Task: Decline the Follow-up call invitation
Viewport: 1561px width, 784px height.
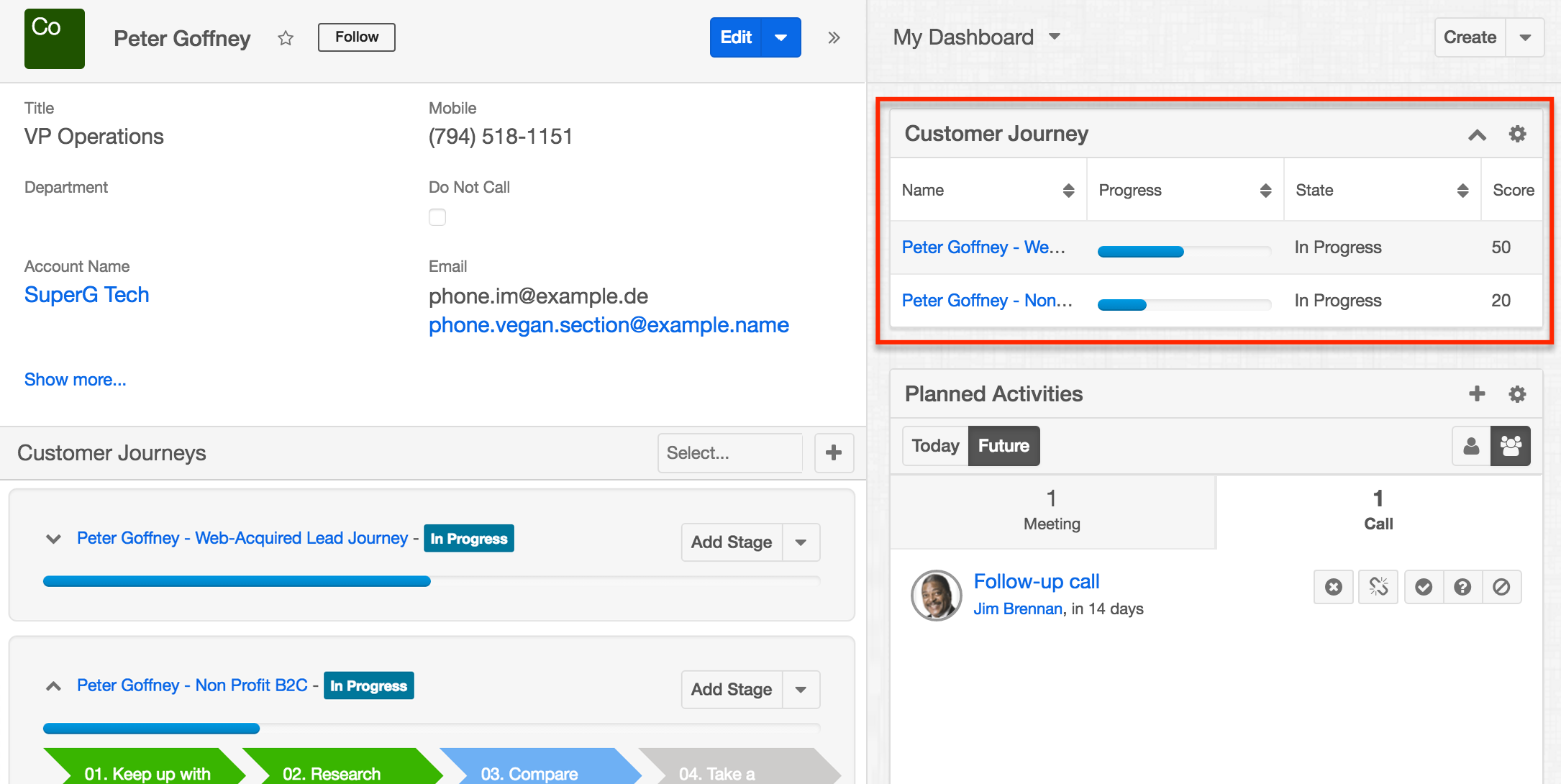Action: (x=1501, y=587)
